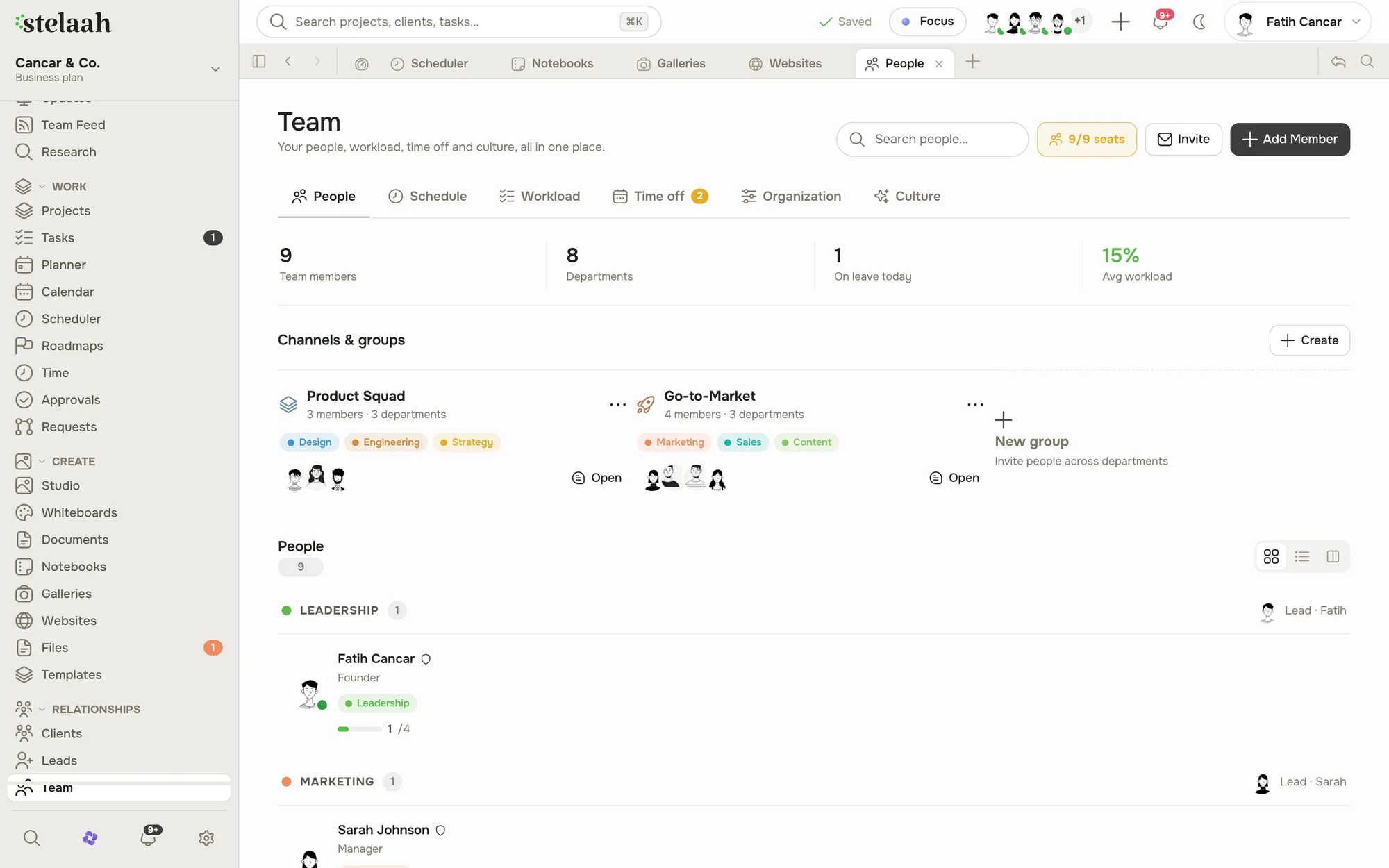
Task: Click Create in Channels & groups
Action: click(x=1309, y=340)
